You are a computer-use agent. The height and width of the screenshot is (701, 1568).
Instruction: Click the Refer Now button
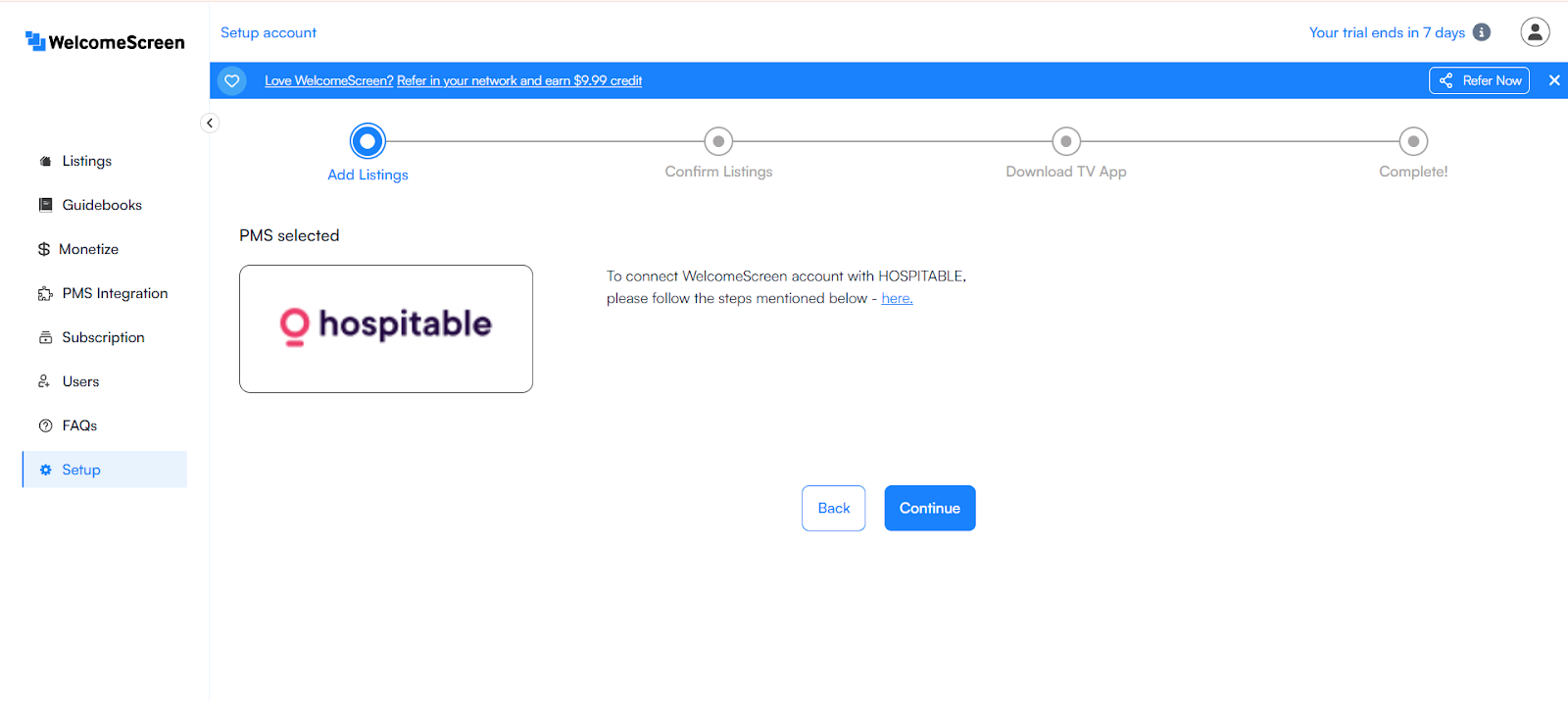pyautogui.click(x=1479, y=80)
